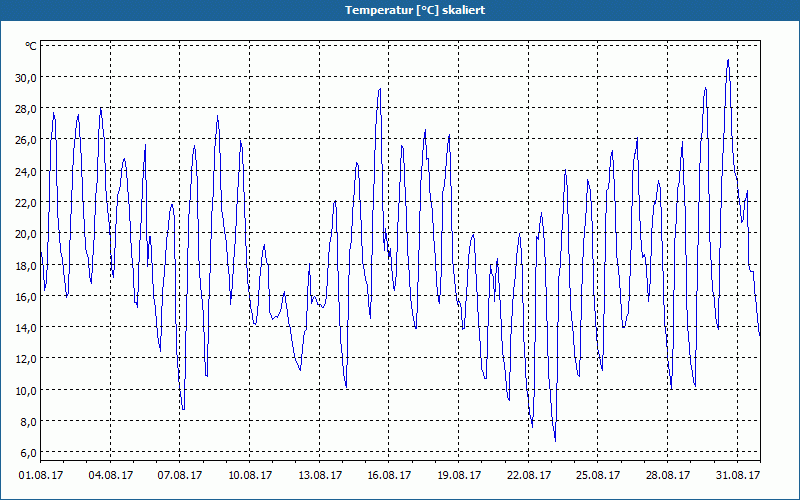Click the 12,0 y-axis label
This screenshot has height=500, width=800.
click(26, 359)
